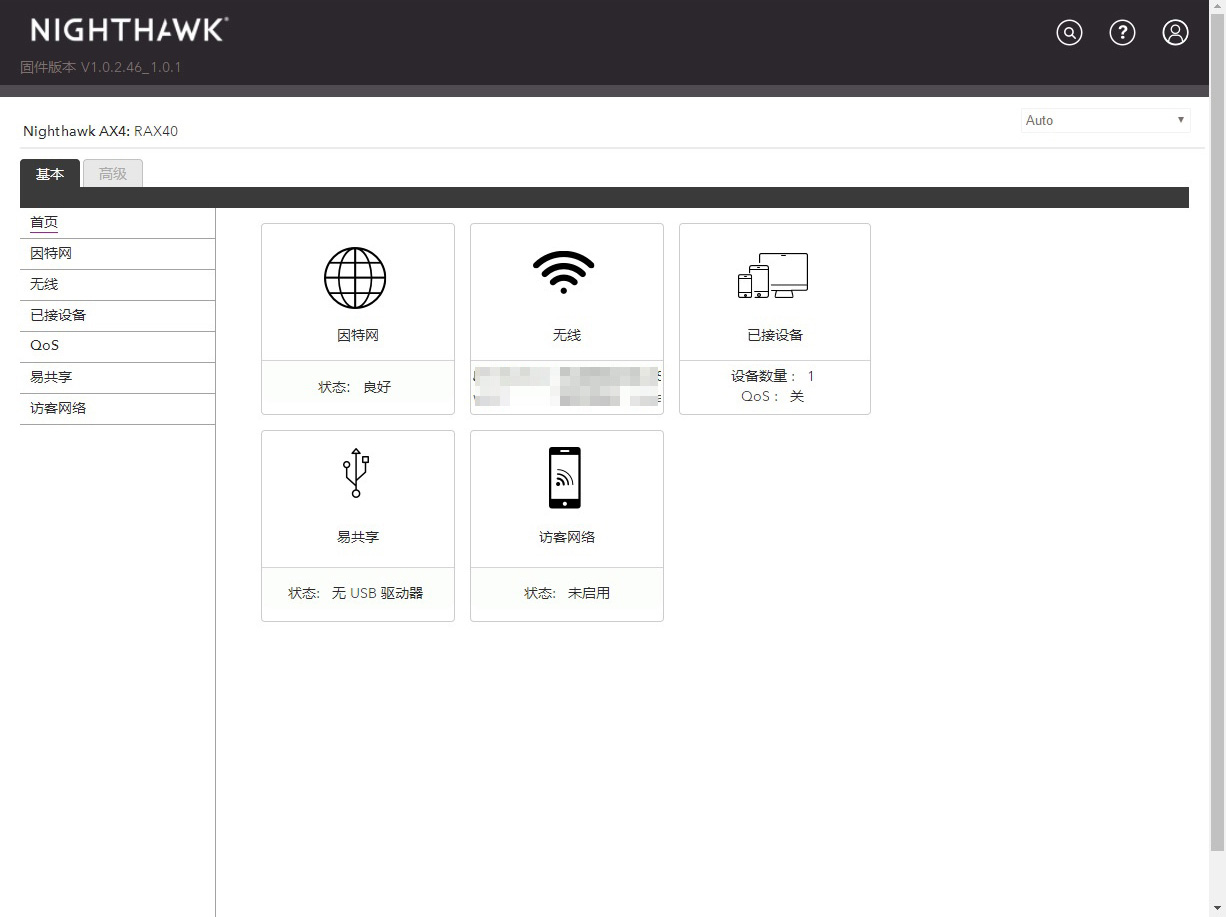Click the Nighthawk AX4: RAX40 model text
Image resolution: width=1226 pixels, height=917 pixels.
pos(100,131)
